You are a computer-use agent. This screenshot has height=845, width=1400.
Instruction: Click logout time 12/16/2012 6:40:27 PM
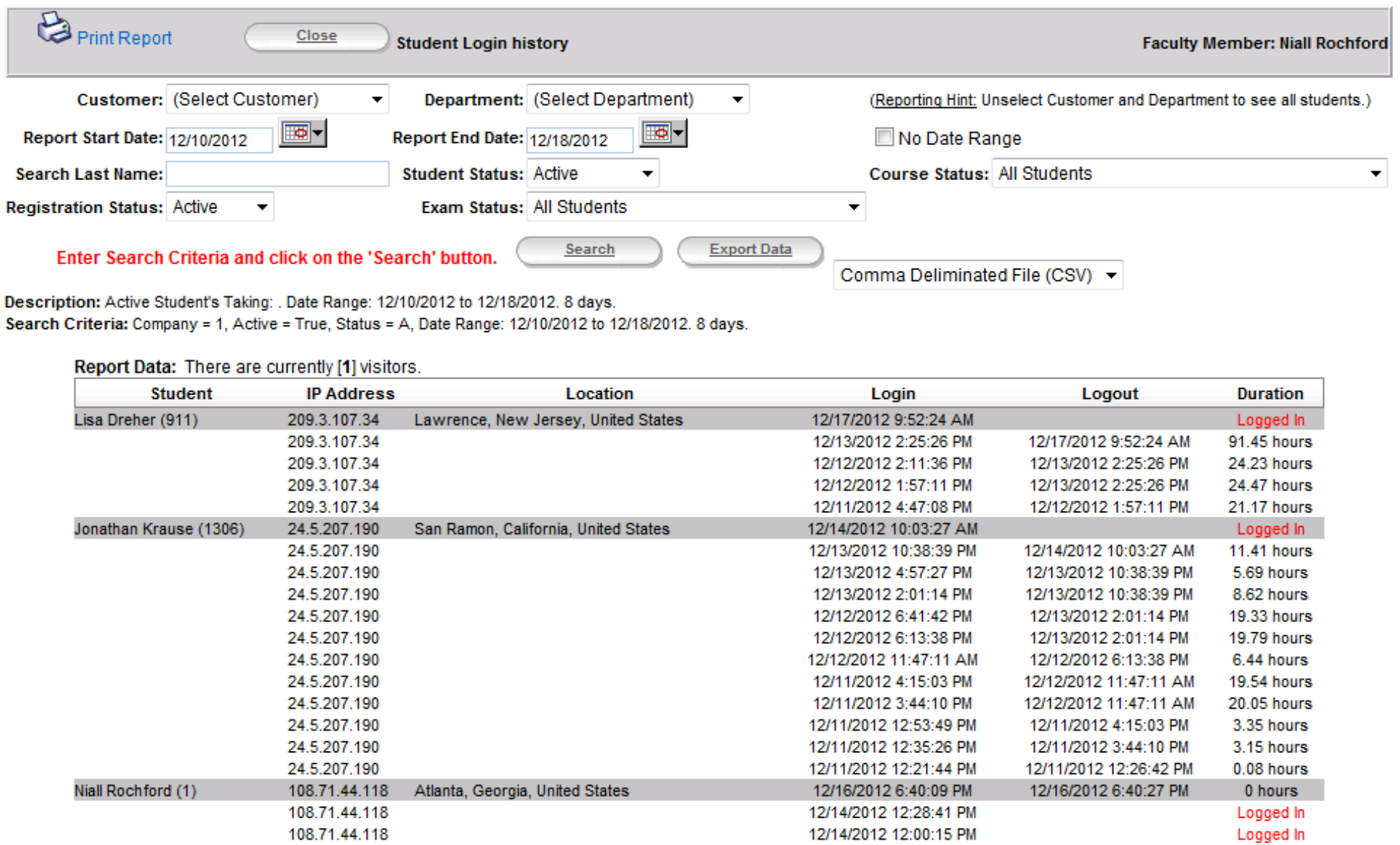(x=1109, y=790)
